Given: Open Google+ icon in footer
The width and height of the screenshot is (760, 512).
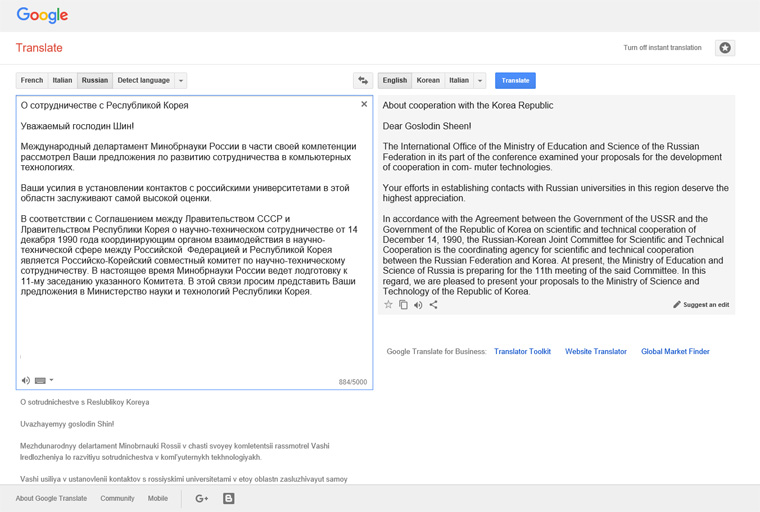Looking at the screenshot, I should 202,498.
